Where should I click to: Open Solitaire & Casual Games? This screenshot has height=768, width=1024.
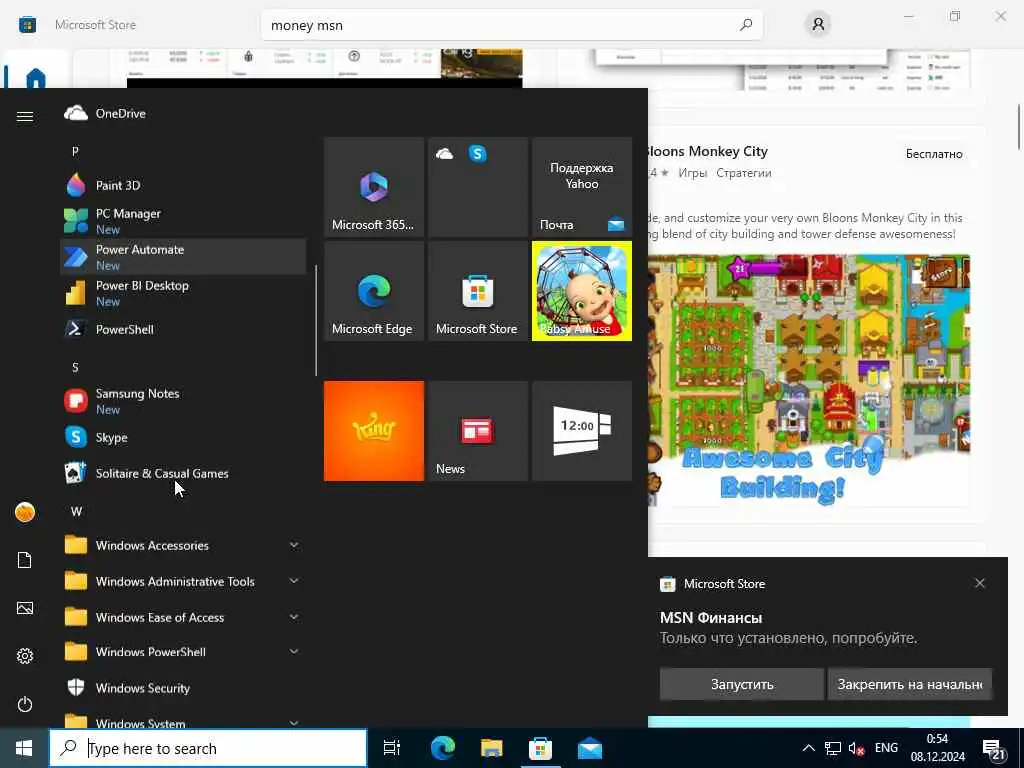click(183, 473)
